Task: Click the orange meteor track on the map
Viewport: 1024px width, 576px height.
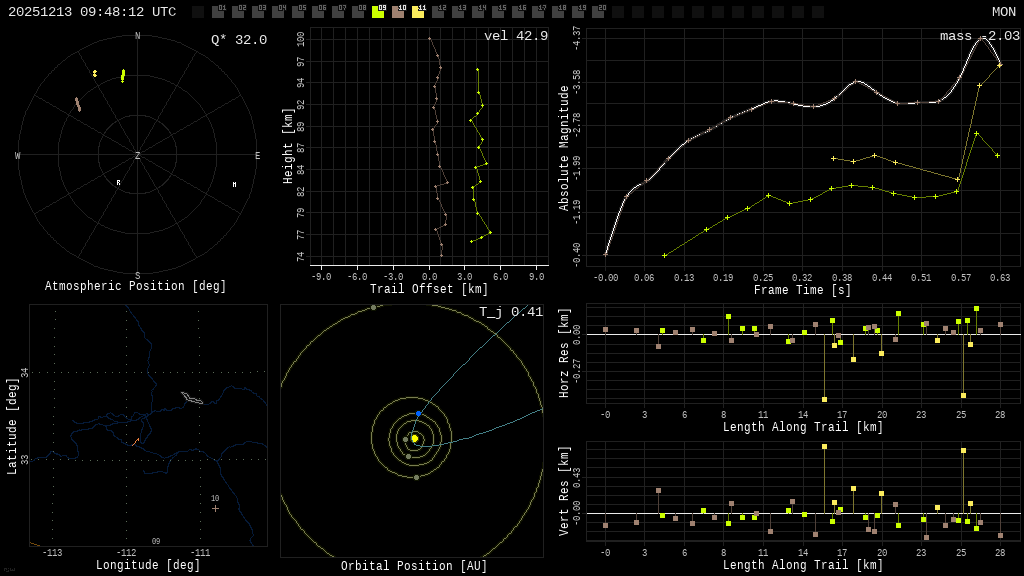Action: 136,440
